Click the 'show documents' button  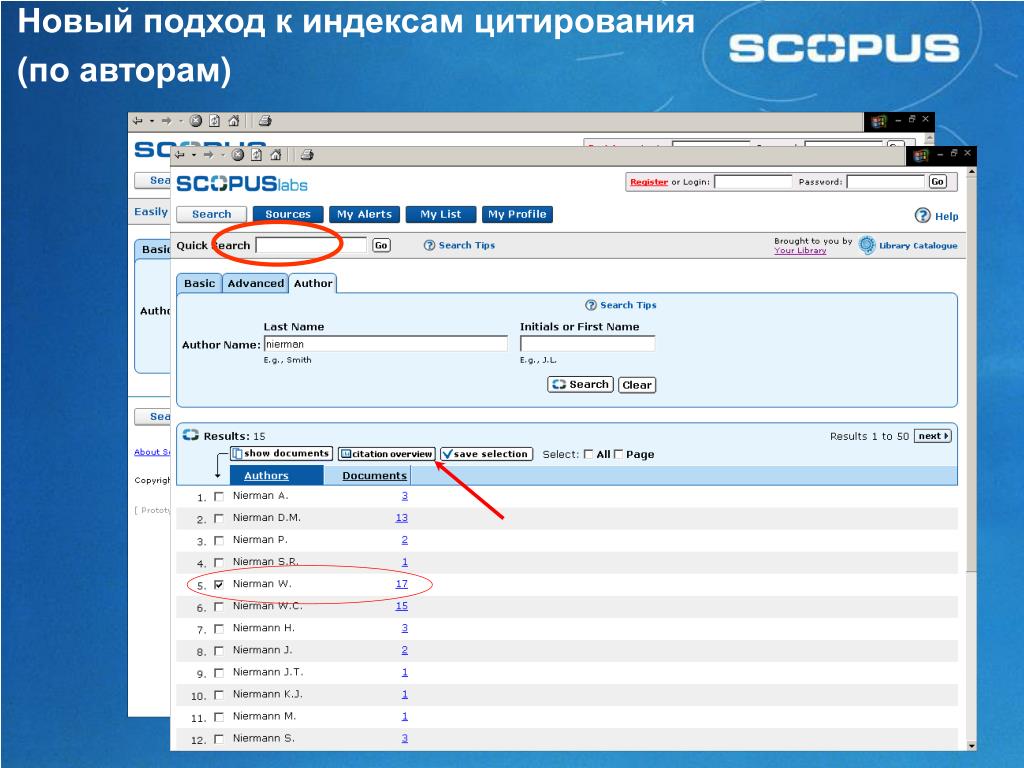pos(281,453)
